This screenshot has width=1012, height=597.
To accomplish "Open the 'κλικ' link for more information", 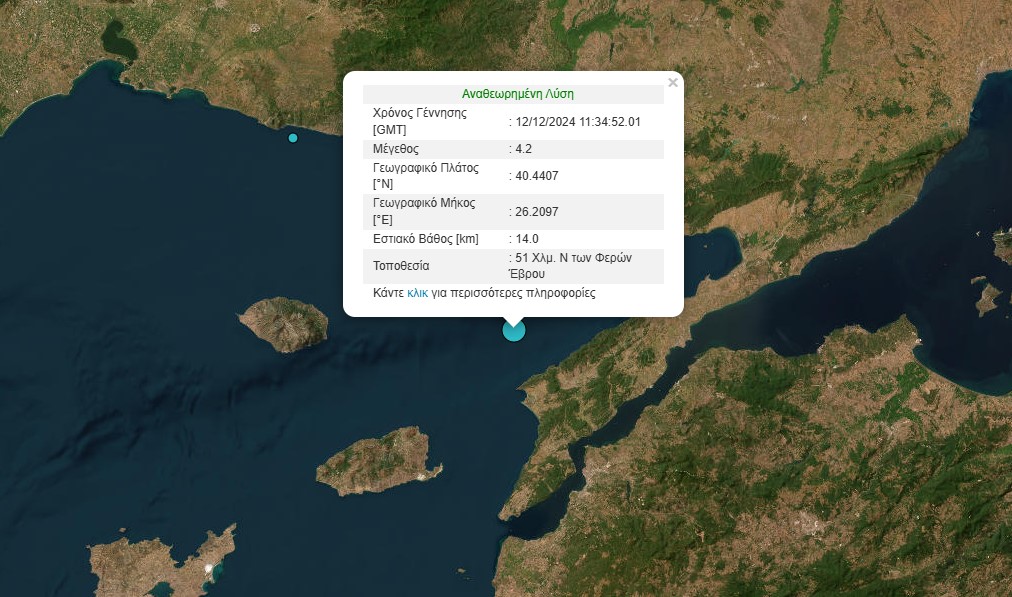I will [x=417, y=294].
